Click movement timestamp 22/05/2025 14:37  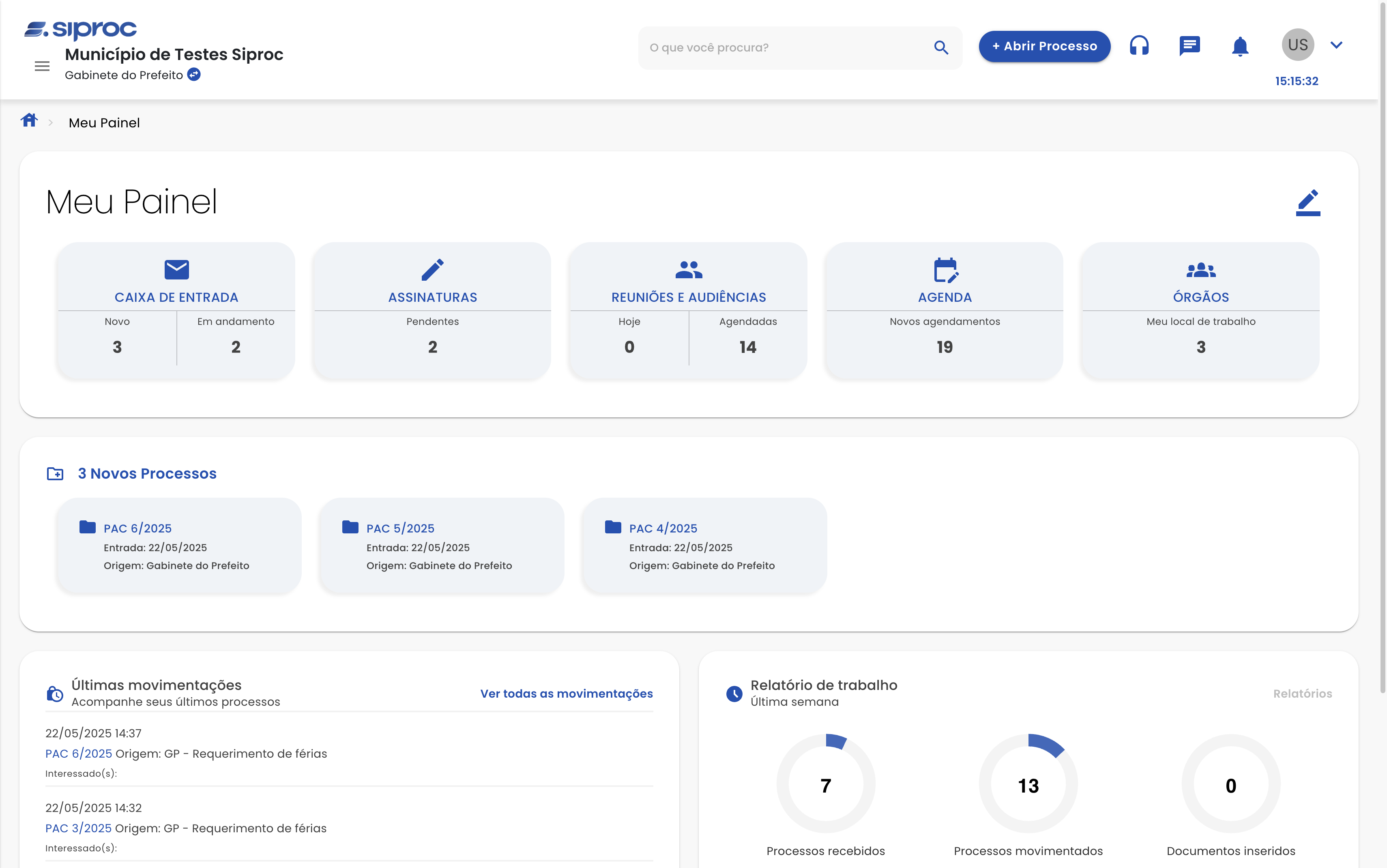coord(94,734)
